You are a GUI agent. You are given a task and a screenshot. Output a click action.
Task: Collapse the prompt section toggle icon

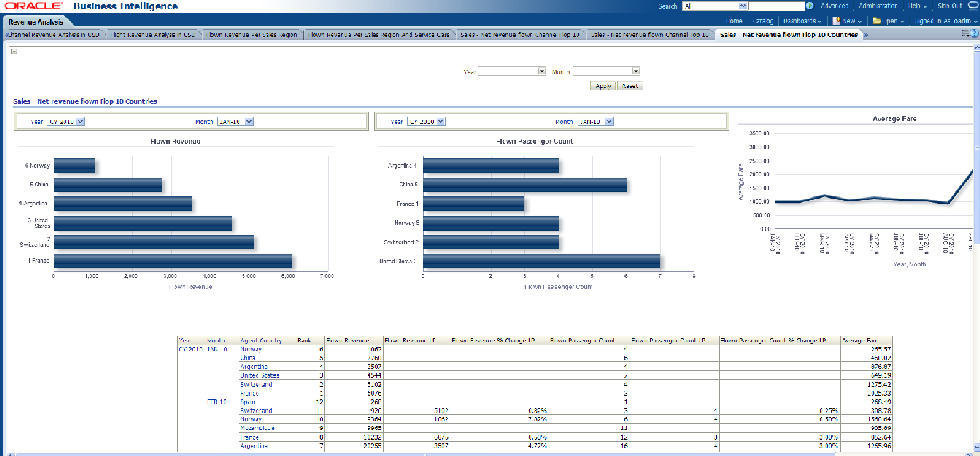[x=14, y=51]
